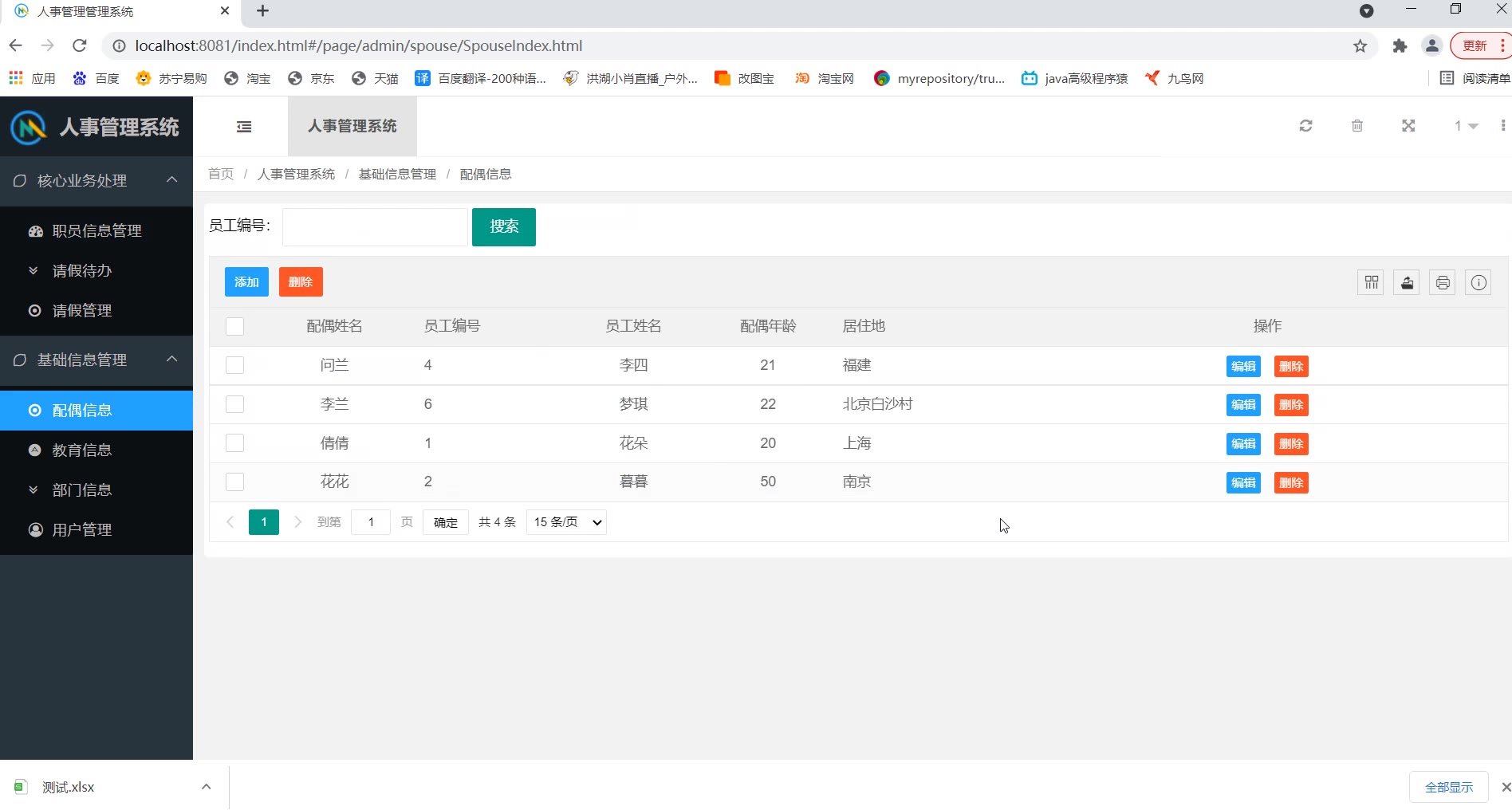Screen dimensions: 1512x810
Task: Click the refresh icon in header
Action: pyautogui.click(x=1305, y=126)
